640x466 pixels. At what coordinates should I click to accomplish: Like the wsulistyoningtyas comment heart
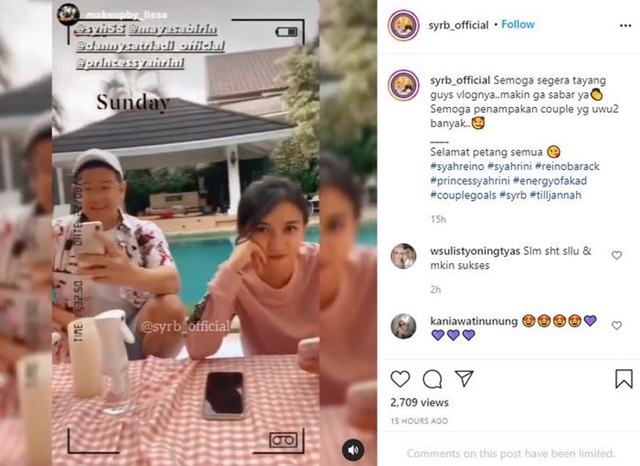[616, 255]
